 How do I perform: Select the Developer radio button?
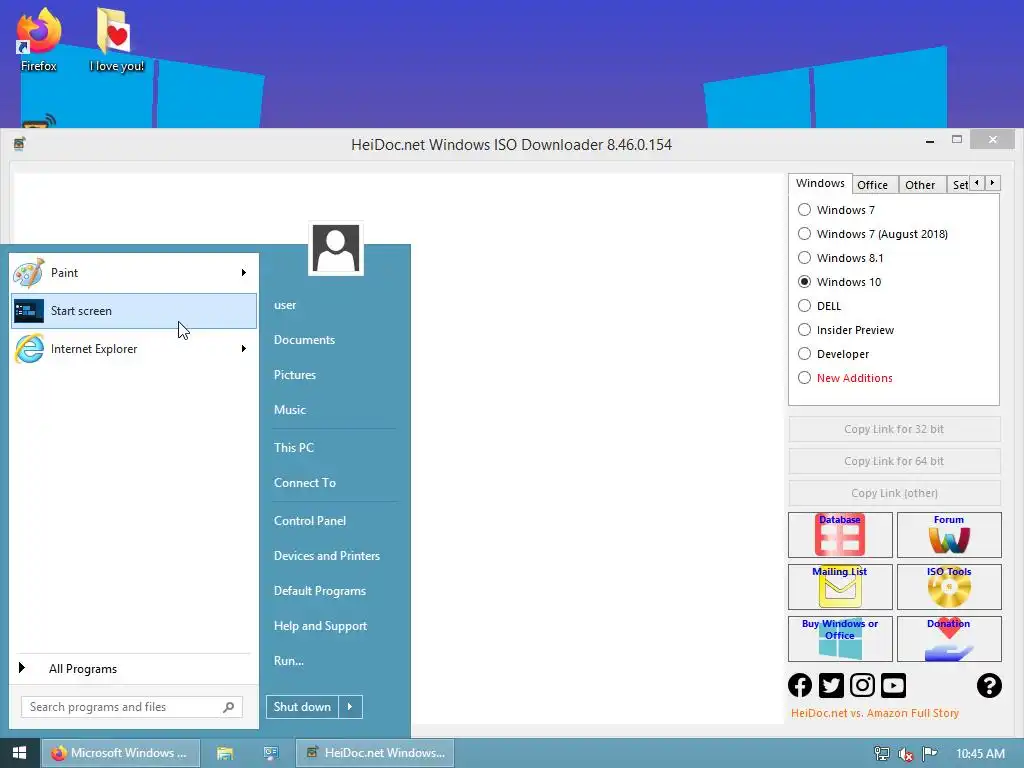point(805,354)
